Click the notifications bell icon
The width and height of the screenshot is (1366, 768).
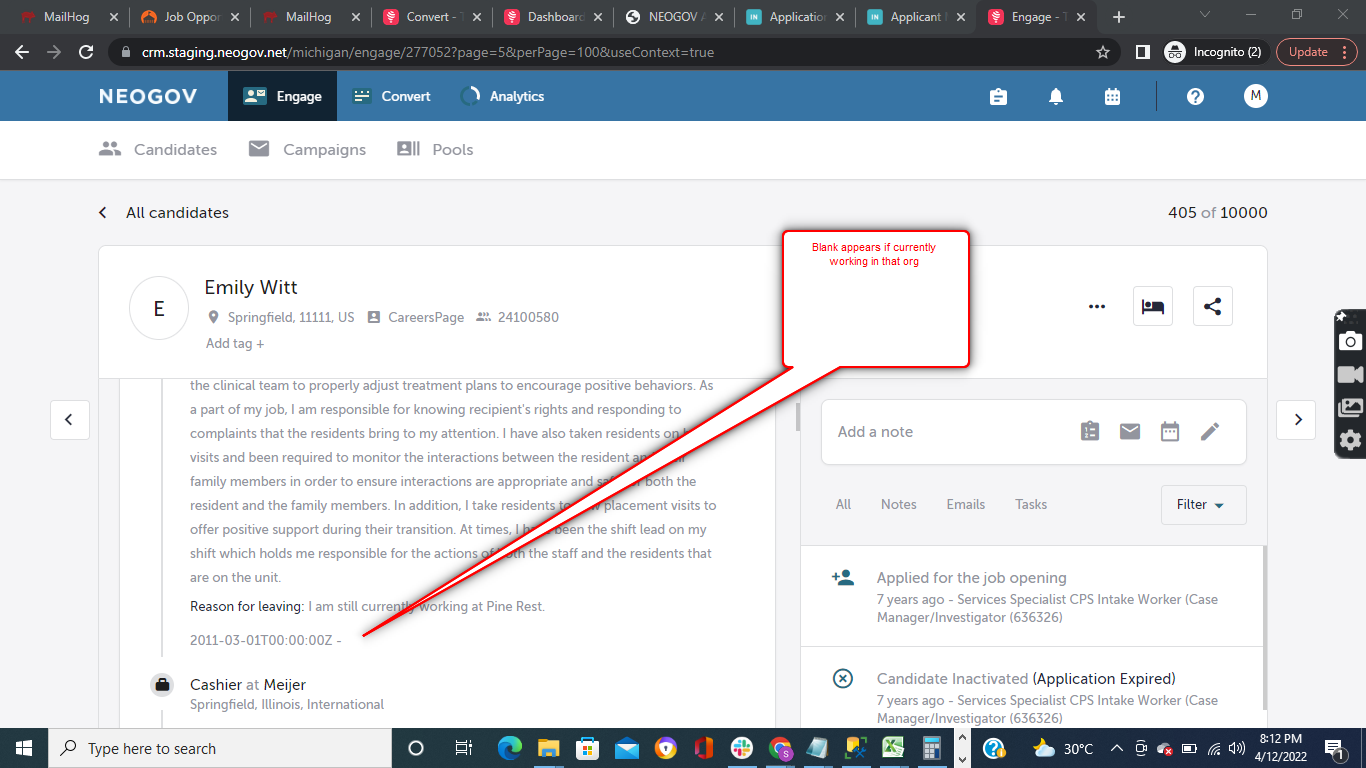point(1055,96)
